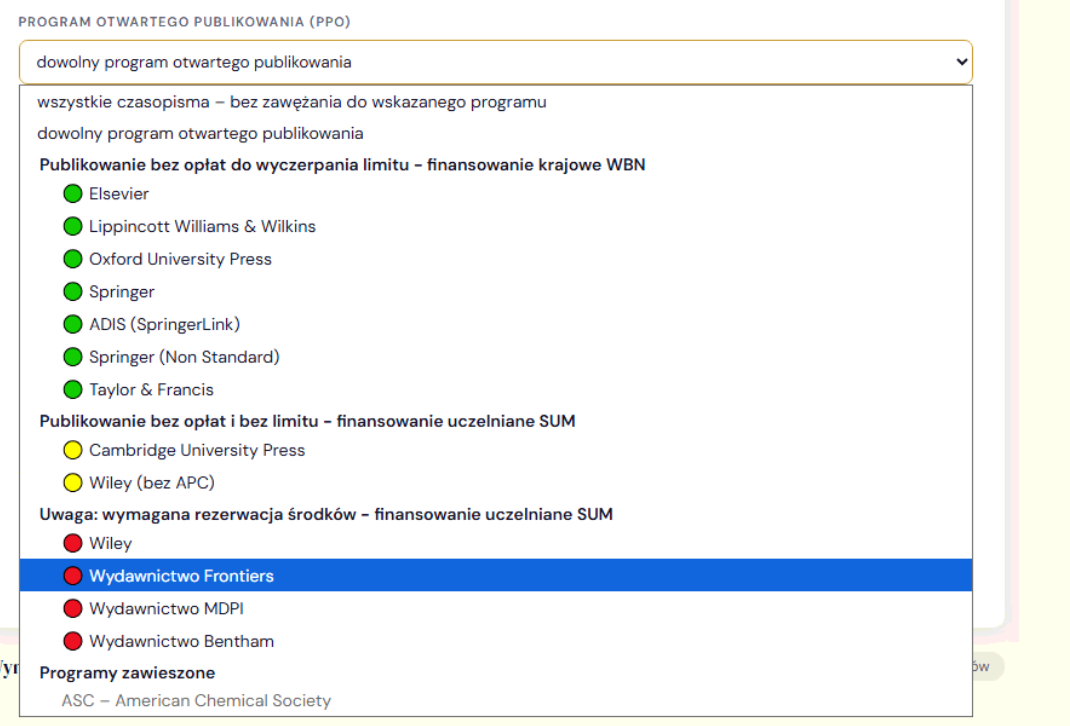Viewport: 1070px width, 726px height.
Task: Choose 'wszystkie czasopisma' option
Action: 496,102
